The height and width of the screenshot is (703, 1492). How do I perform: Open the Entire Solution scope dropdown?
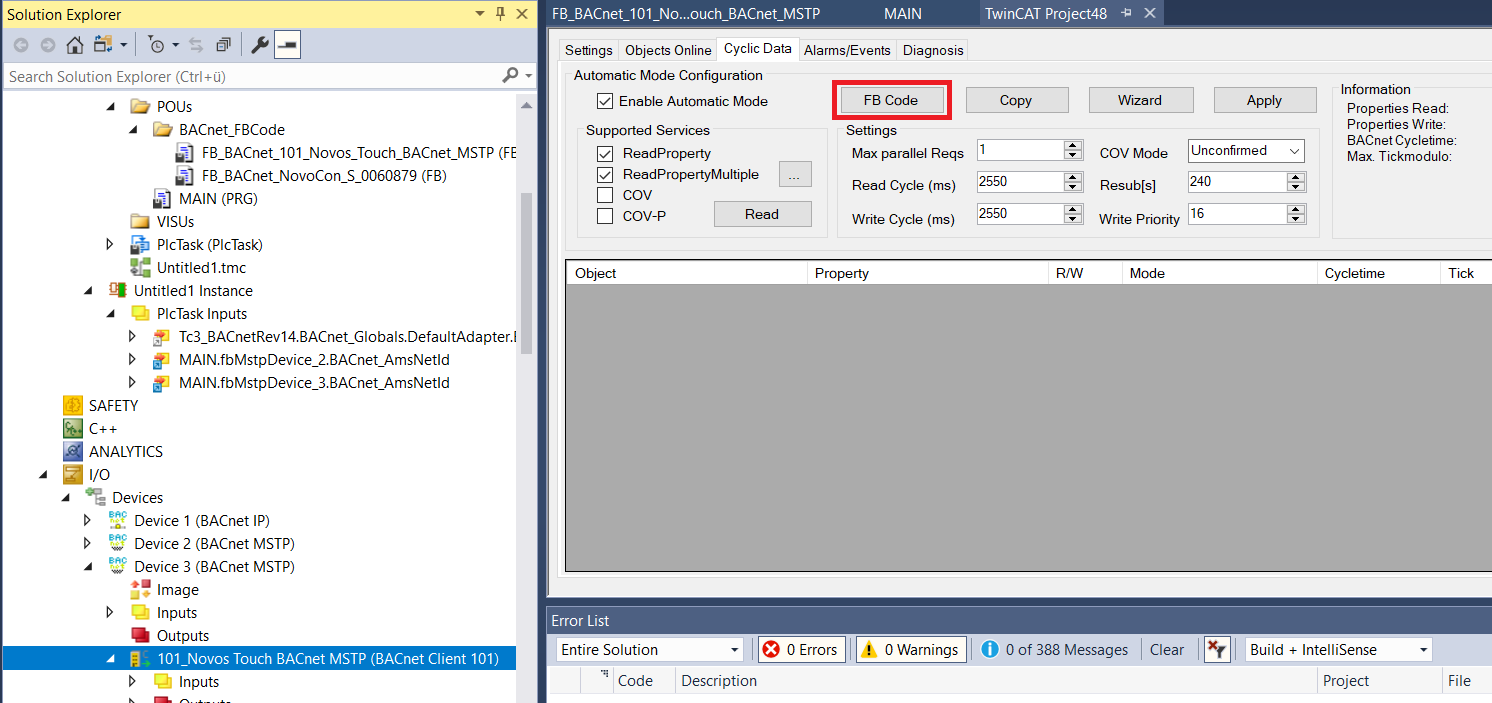[x=649, y=649]
